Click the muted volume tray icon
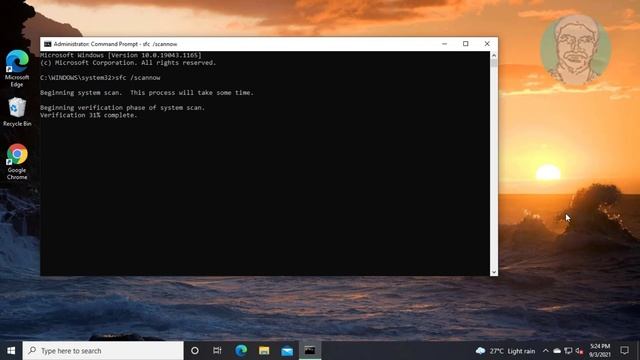The height and width of the screenshot is (360, 640). tap(579, 351)
